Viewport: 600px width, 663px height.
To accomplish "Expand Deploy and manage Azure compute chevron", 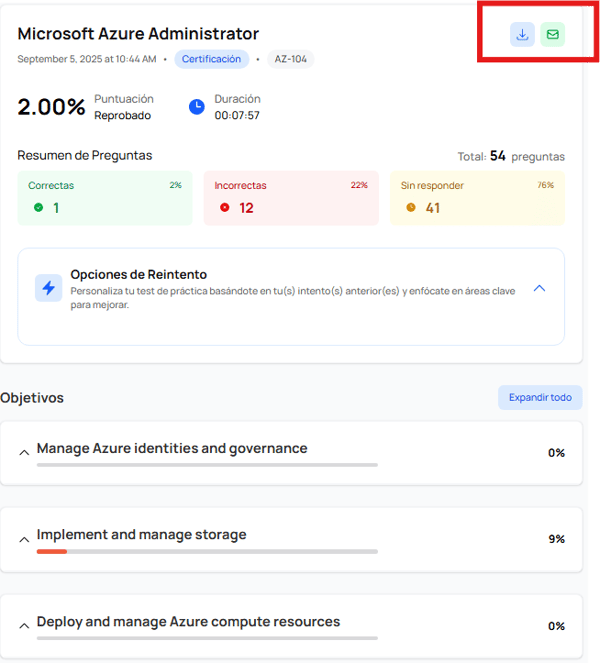I will (x=24, y=626).
